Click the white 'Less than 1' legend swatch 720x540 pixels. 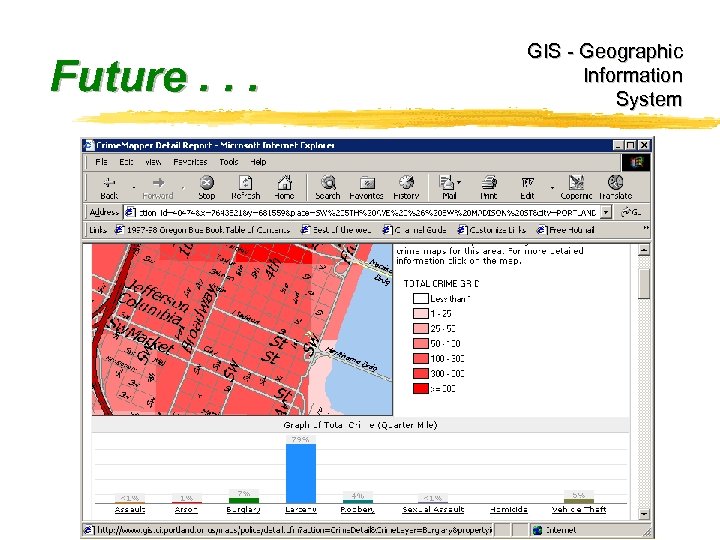point(421,298)
